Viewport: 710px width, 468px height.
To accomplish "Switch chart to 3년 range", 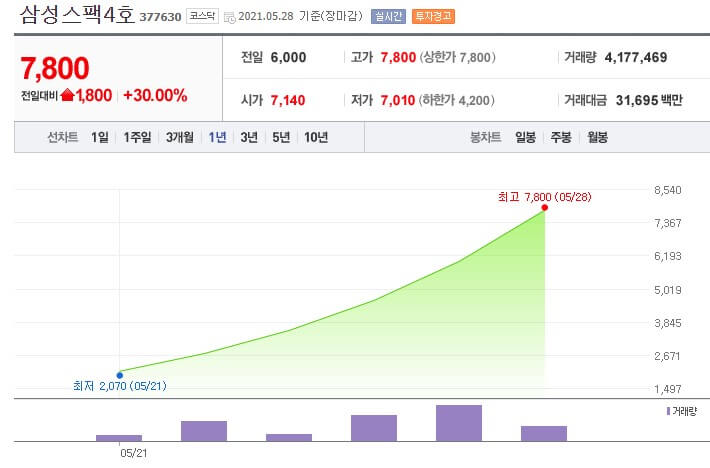I will pyautogui.click(x=249, y=137).
